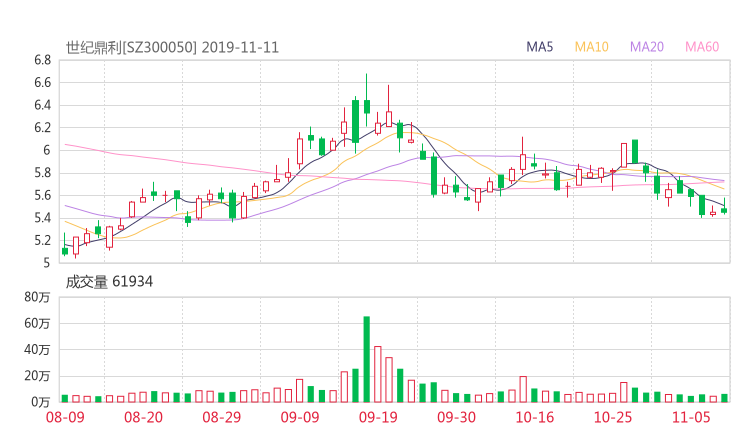
Task: Click the MA20 legend label
Action: point(647,47)
